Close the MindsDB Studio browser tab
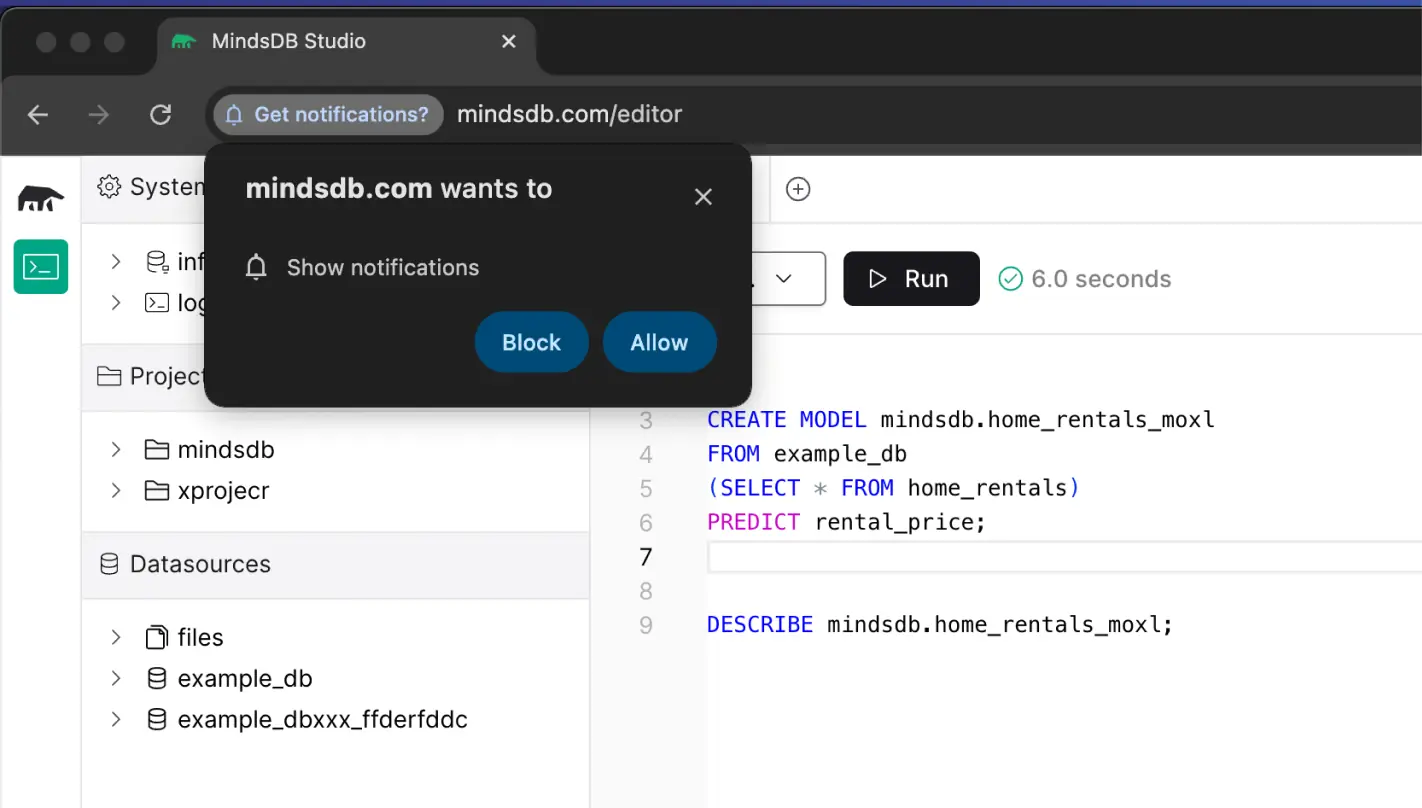Screen dimensions: 1422x808 [508, 41]
